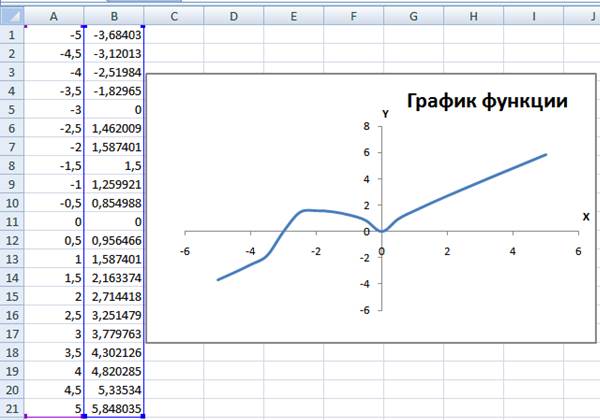The height and width of the screenshot is (420, 600).
Task: Select column F header
Action: [354, 16]
